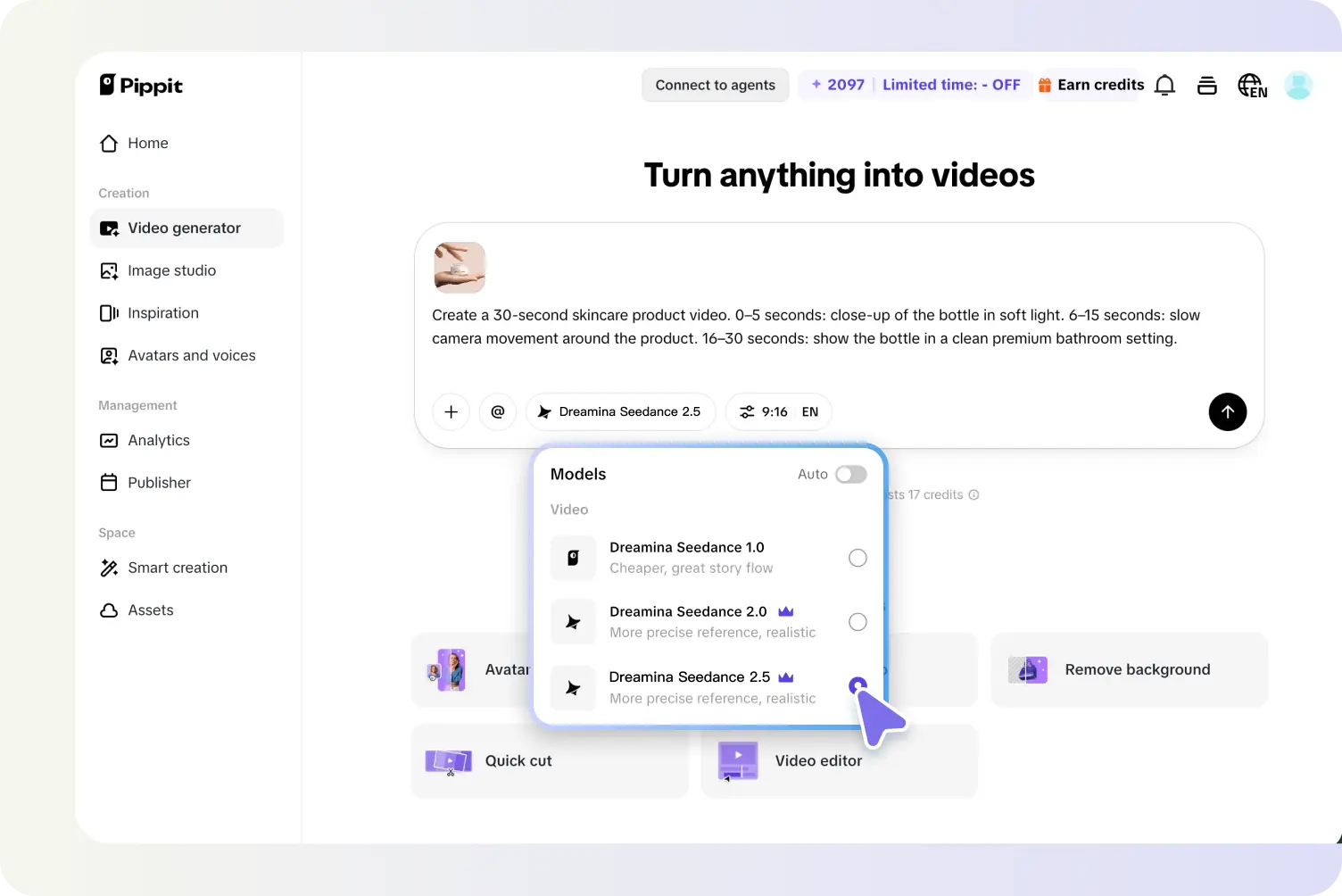This screenshot has height=896, width=1342.
Task: Open the Video generator page
Action: tap(186, 228)
